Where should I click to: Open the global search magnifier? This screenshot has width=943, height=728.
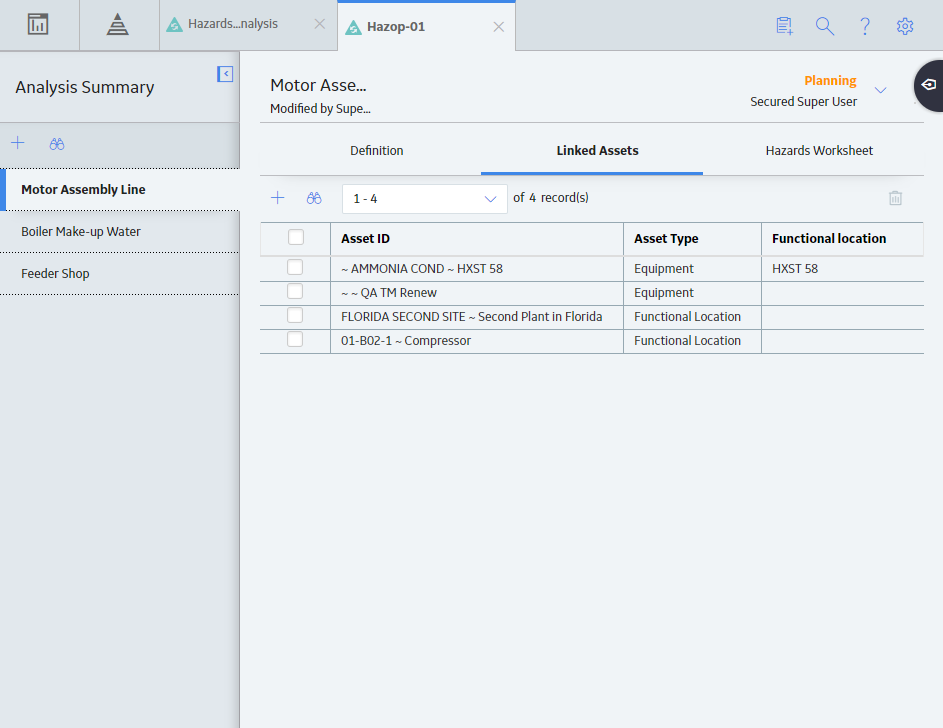click(x=825, y=26)
